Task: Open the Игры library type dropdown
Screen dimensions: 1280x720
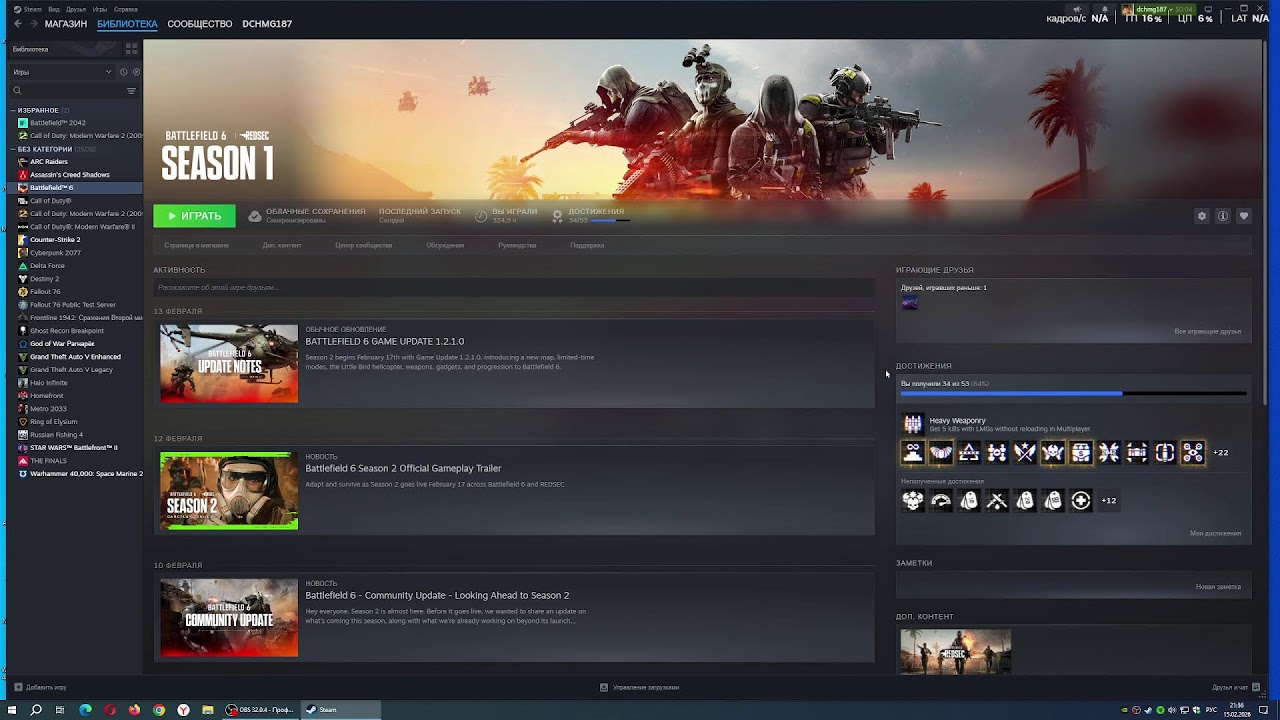Action: [x=62, y=72]
